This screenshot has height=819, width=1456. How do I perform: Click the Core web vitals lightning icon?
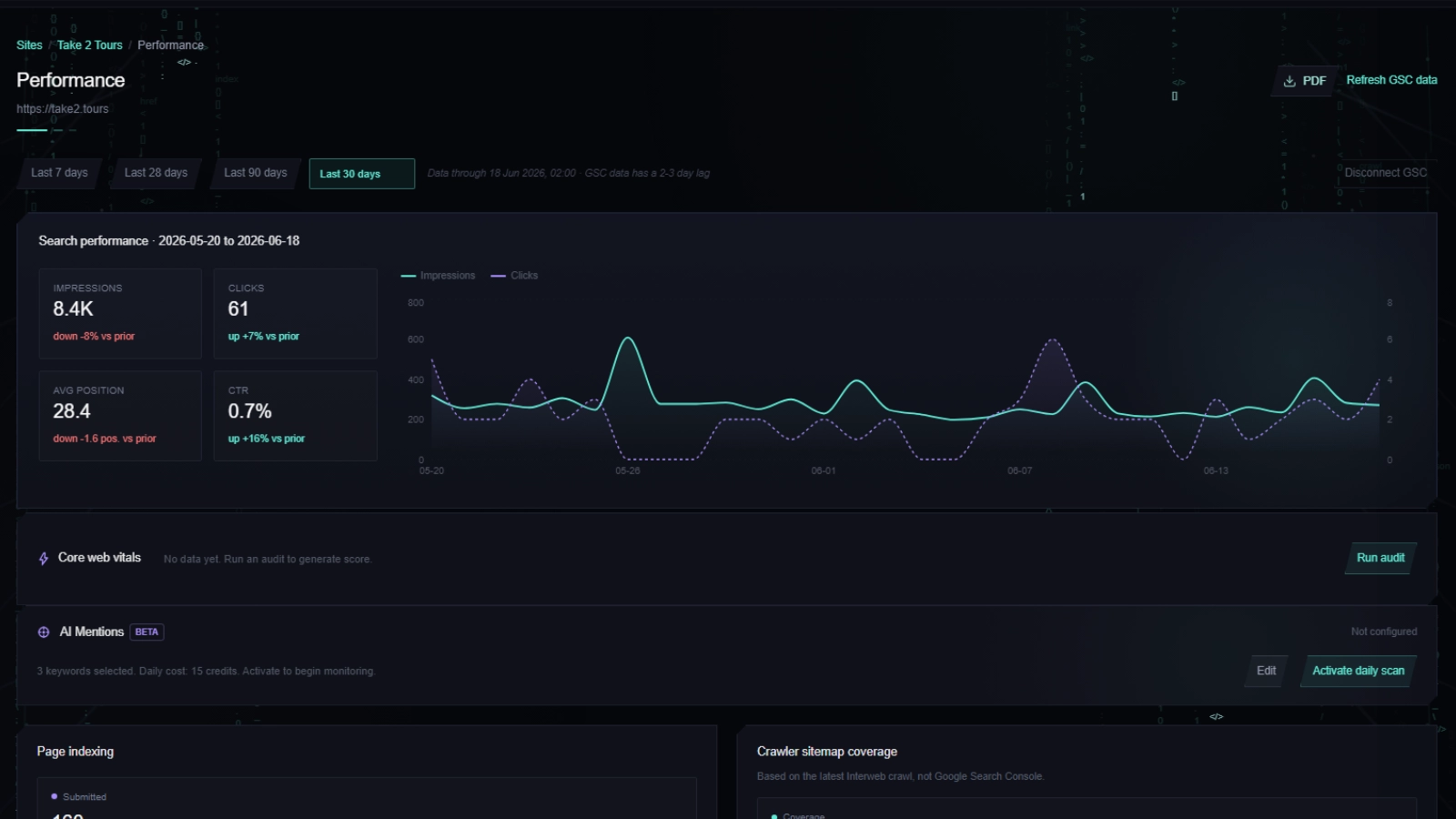click(x=44, y=559)
